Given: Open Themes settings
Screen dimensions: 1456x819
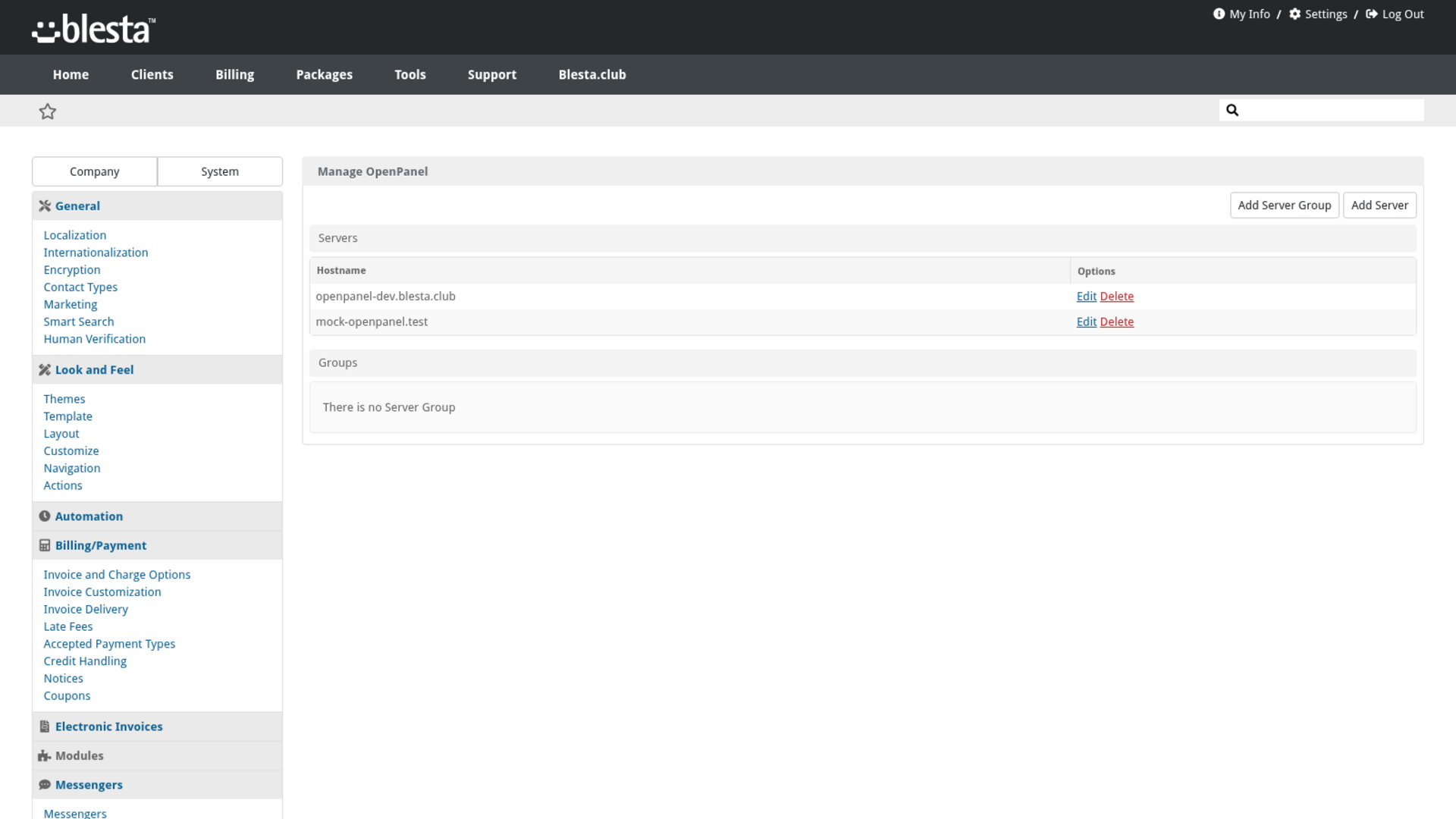Looking at the screenshot, I should (x=64, y=399).
